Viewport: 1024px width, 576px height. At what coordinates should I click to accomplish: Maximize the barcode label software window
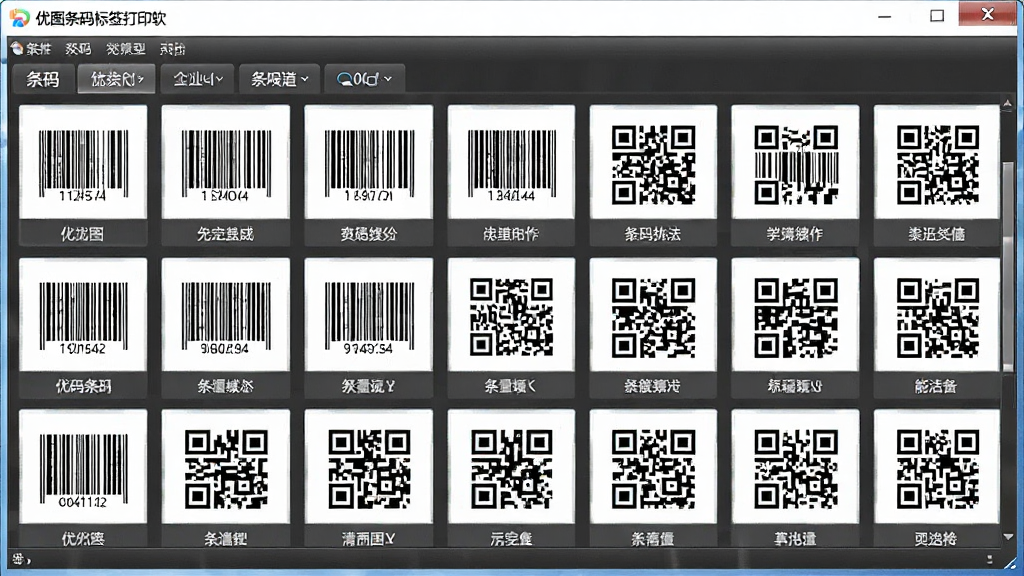(937, 16)
